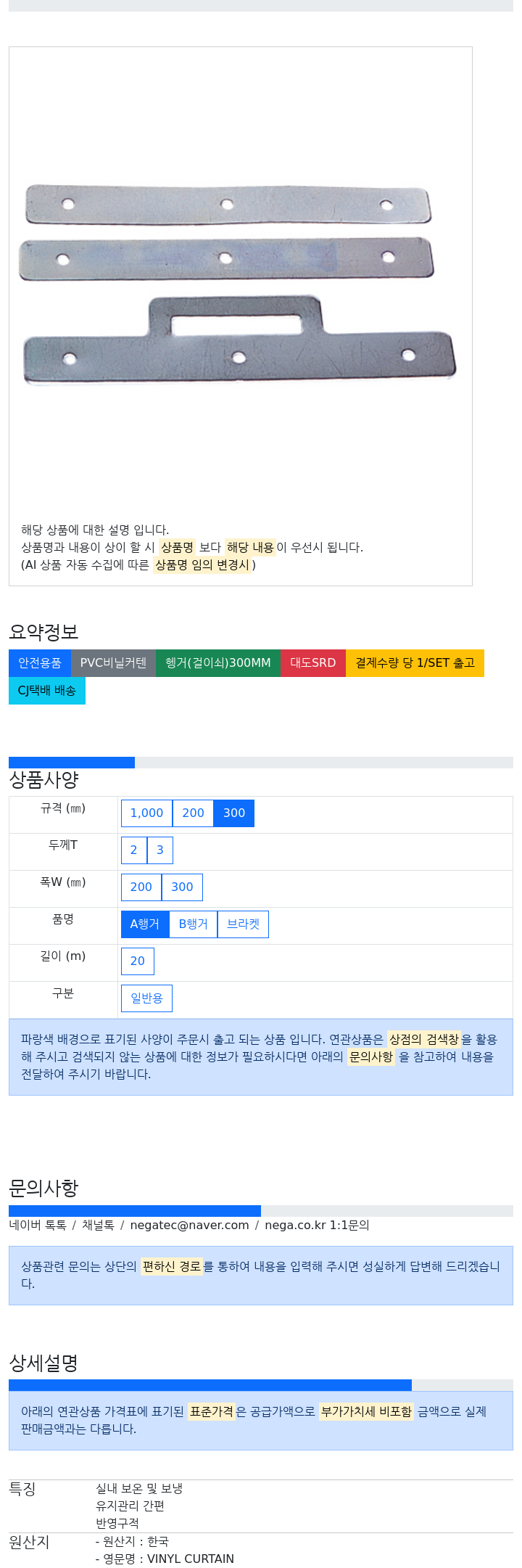The width and height of the screenshot is (522, 1568).
Task: Select length 20 option
Action: point(138,961)
